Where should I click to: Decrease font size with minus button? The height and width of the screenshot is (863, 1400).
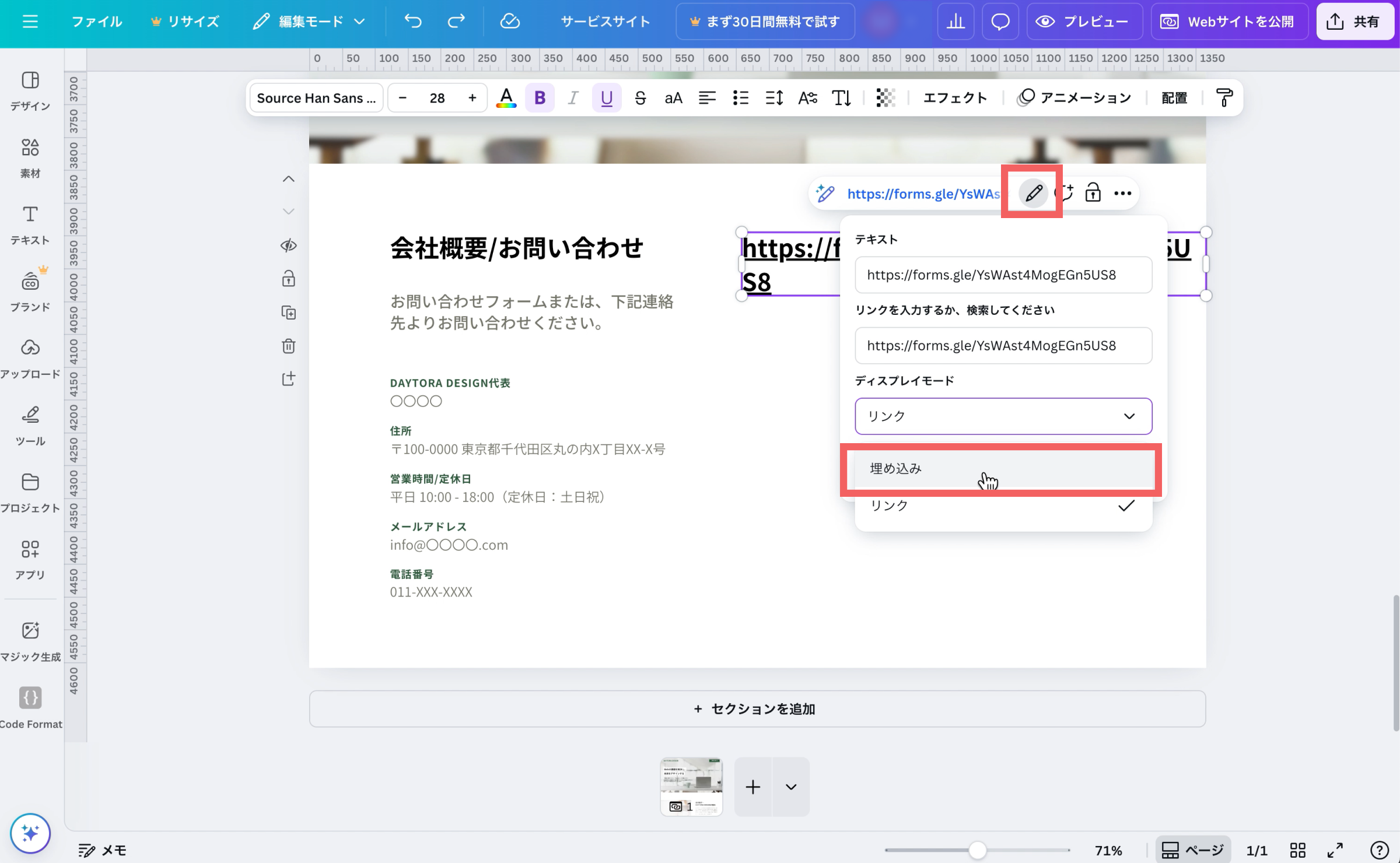402,97
